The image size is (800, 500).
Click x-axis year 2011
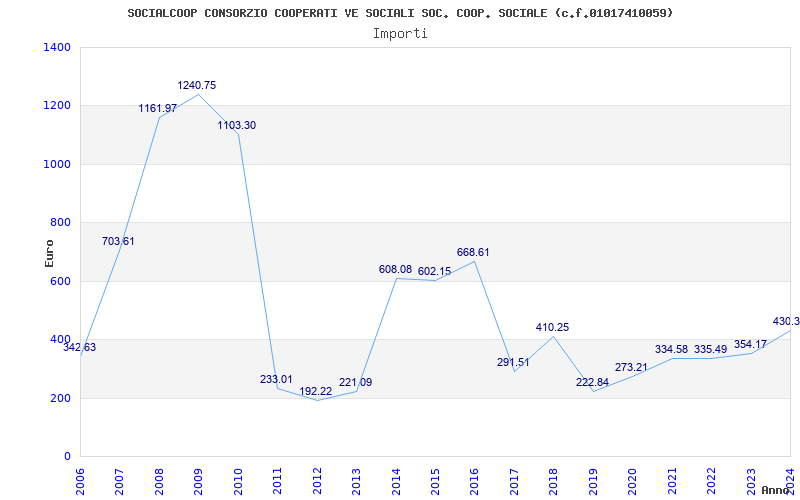click(277, 481)
